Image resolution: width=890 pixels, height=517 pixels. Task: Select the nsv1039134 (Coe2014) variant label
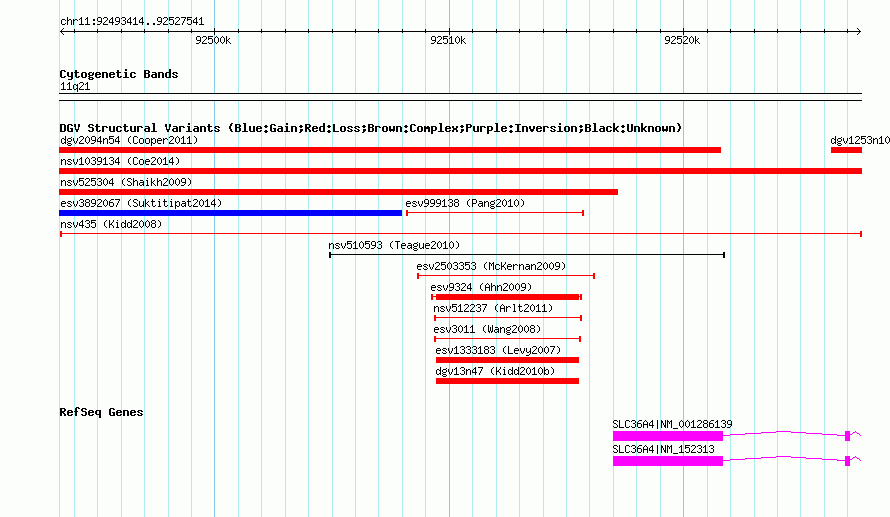[120, 161]
